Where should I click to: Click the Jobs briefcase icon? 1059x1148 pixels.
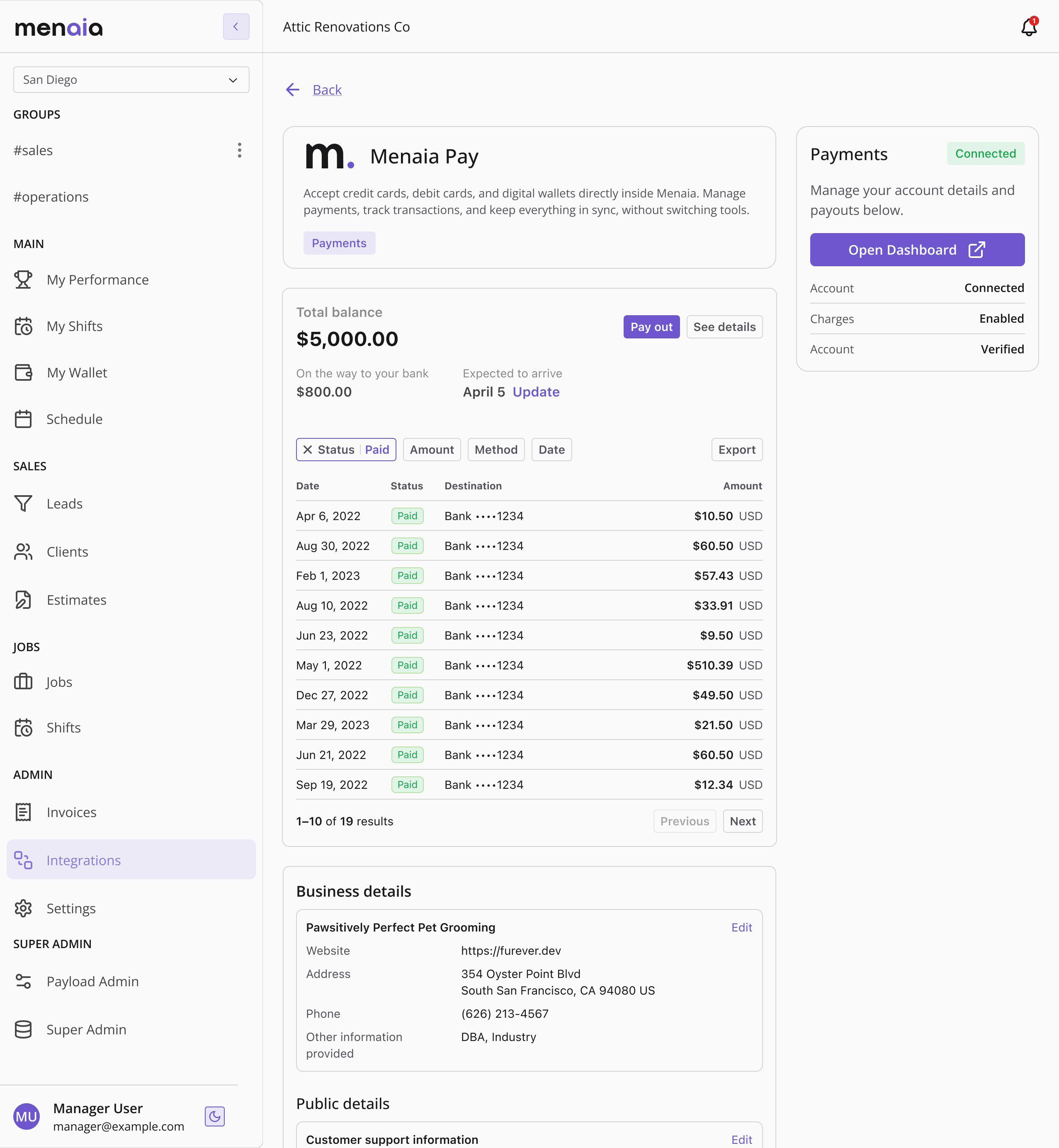(x=23, y=681)
